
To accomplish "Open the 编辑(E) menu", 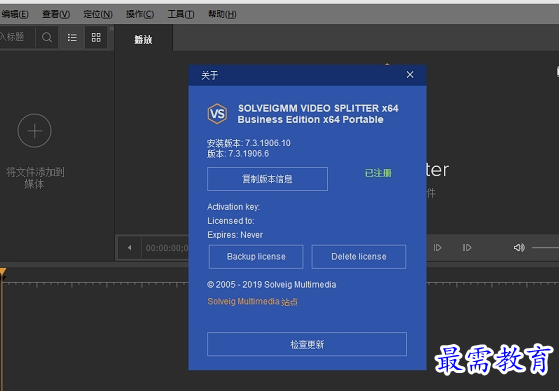I will (x=15, y=14).
